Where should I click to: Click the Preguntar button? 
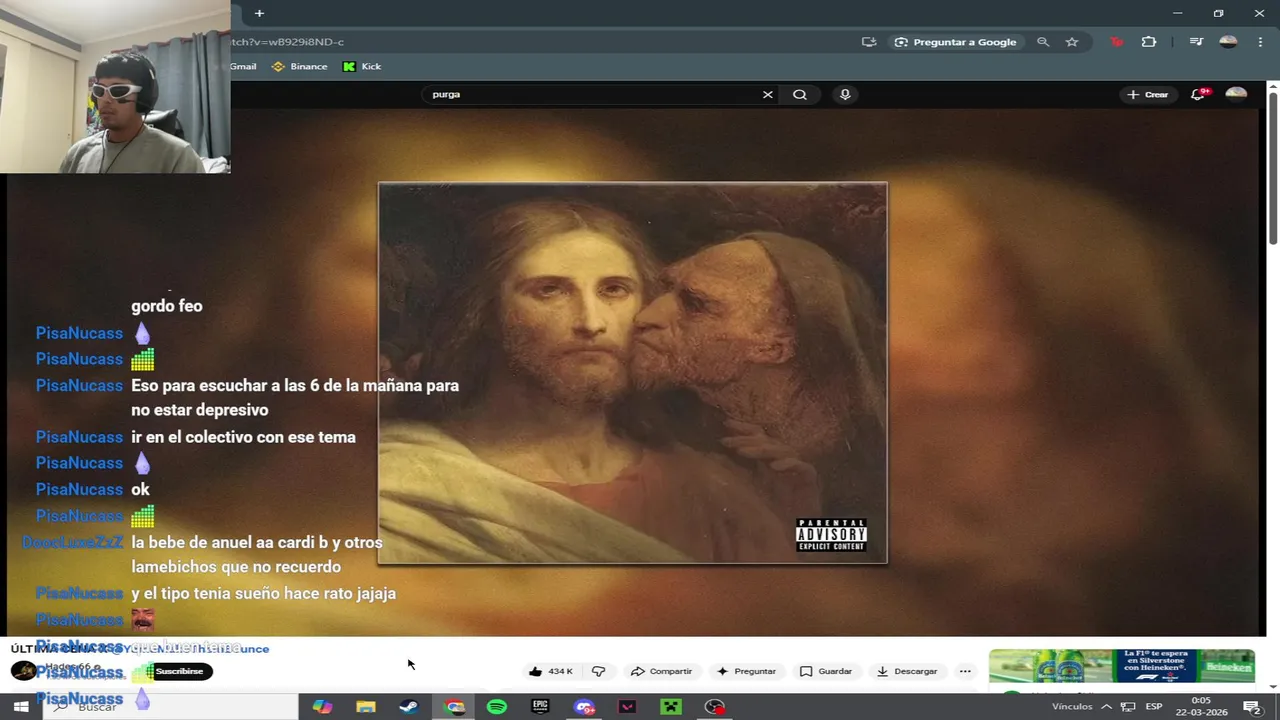746,671
